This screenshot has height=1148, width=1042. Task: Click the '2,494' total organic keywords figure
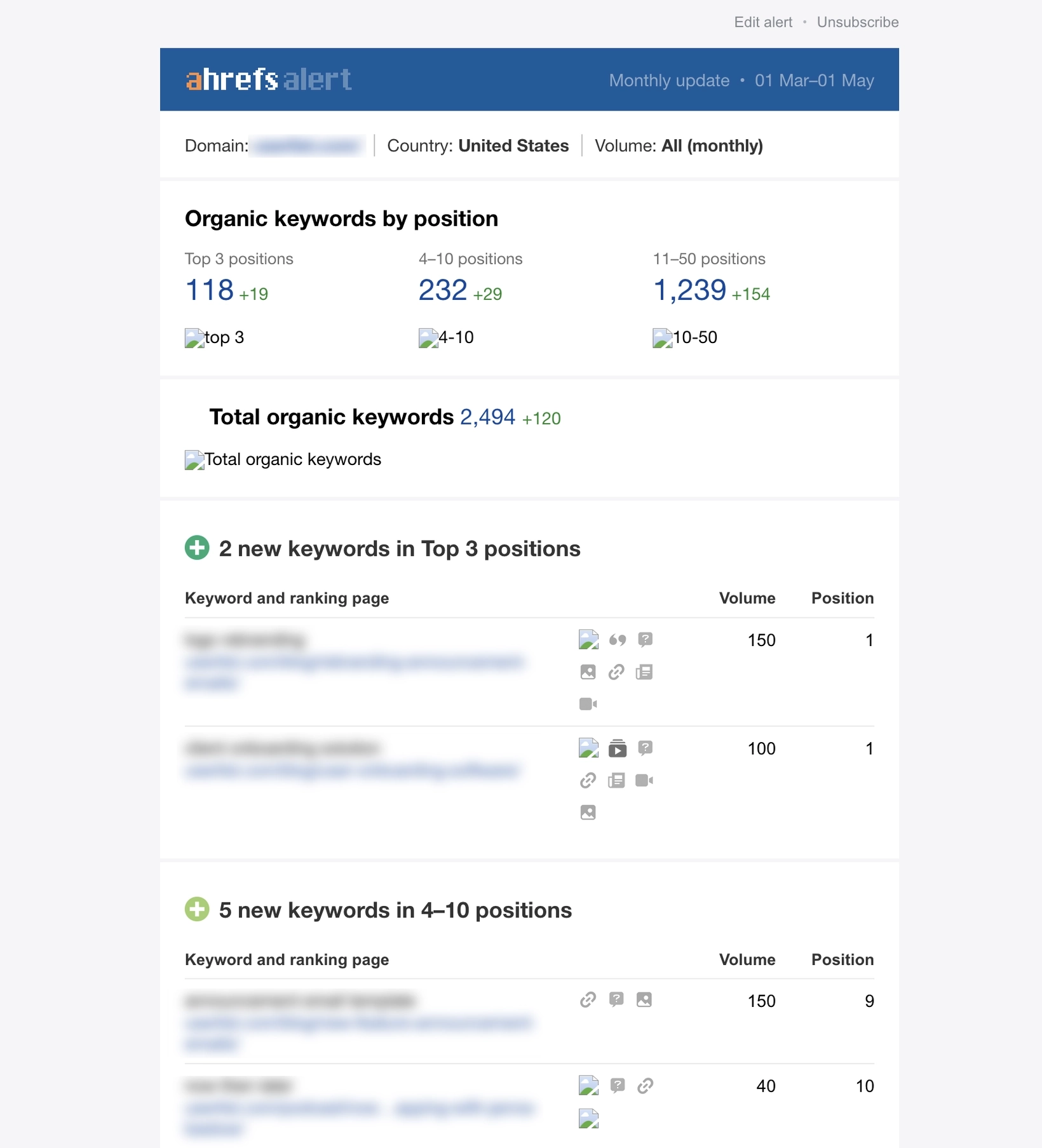tap(487, 417)
